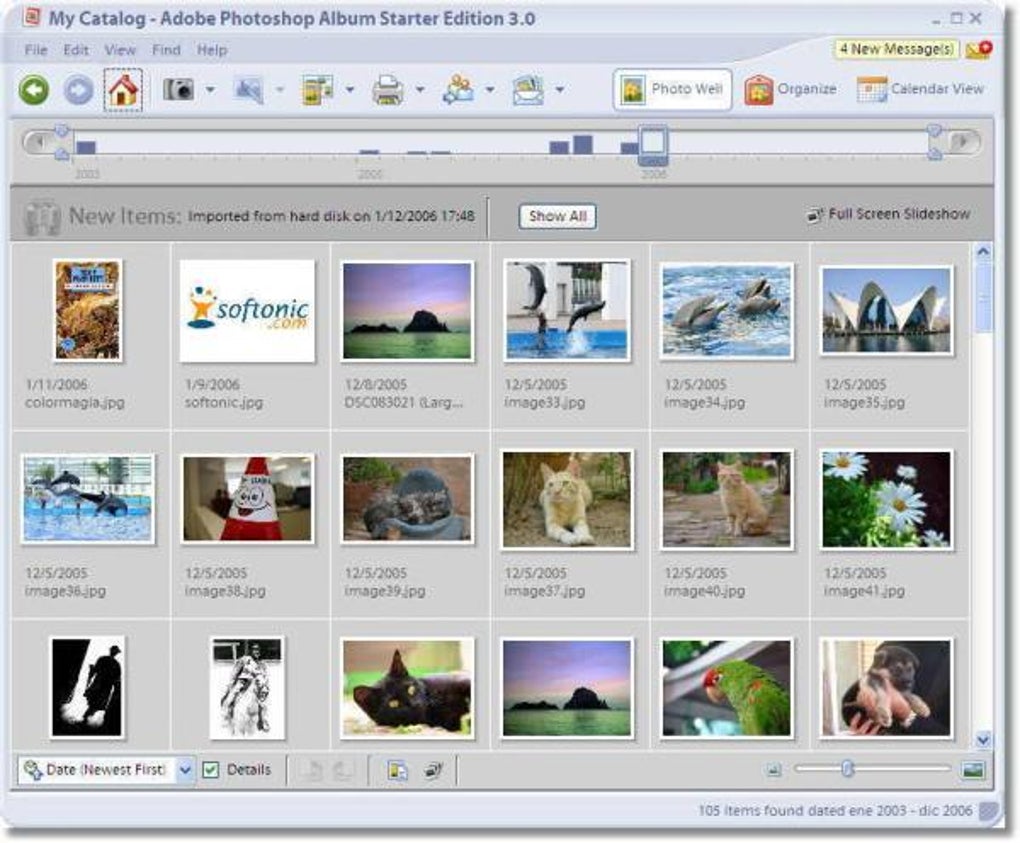Click the envelope new messages icon

coord(977,49)
